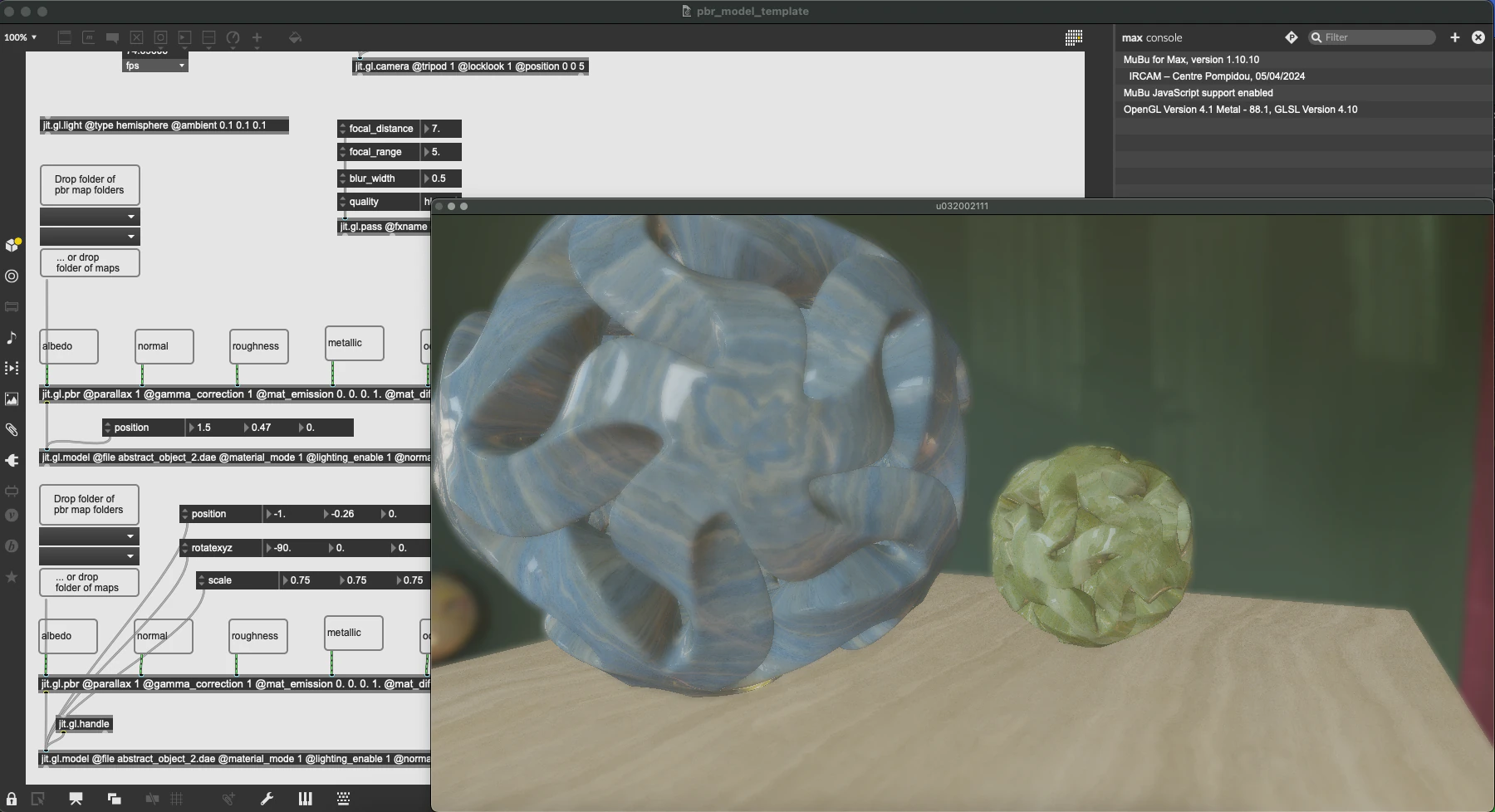Open the fps dropdown menu

155,66
